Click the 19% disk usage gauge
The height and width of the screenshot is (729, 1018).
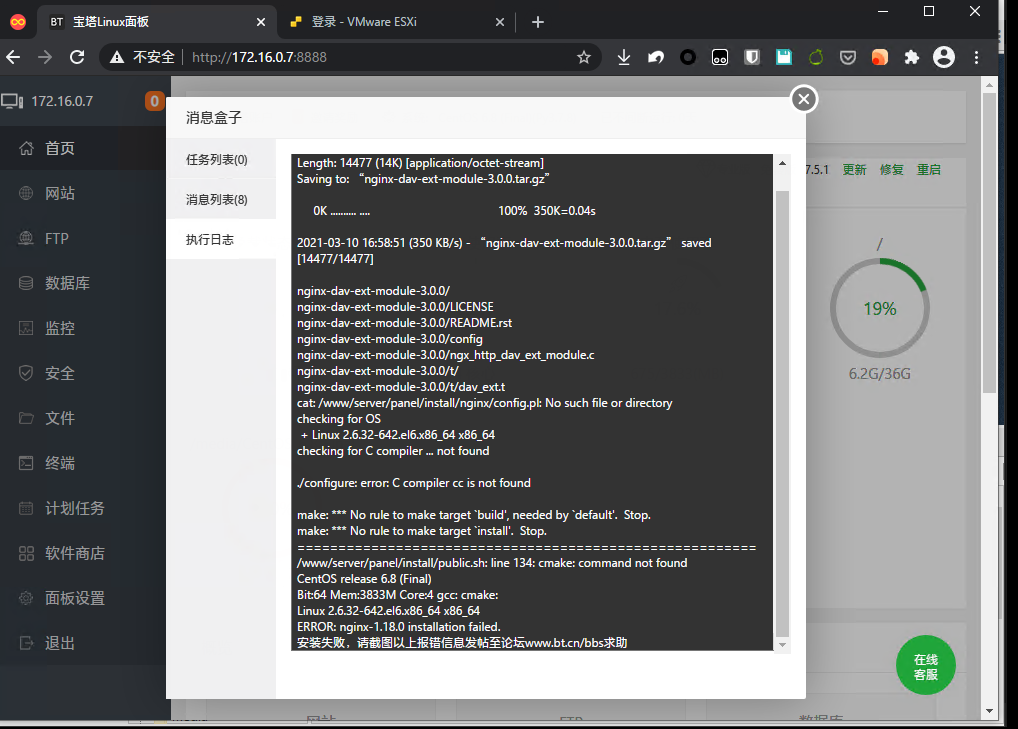[x=880, y=308]
